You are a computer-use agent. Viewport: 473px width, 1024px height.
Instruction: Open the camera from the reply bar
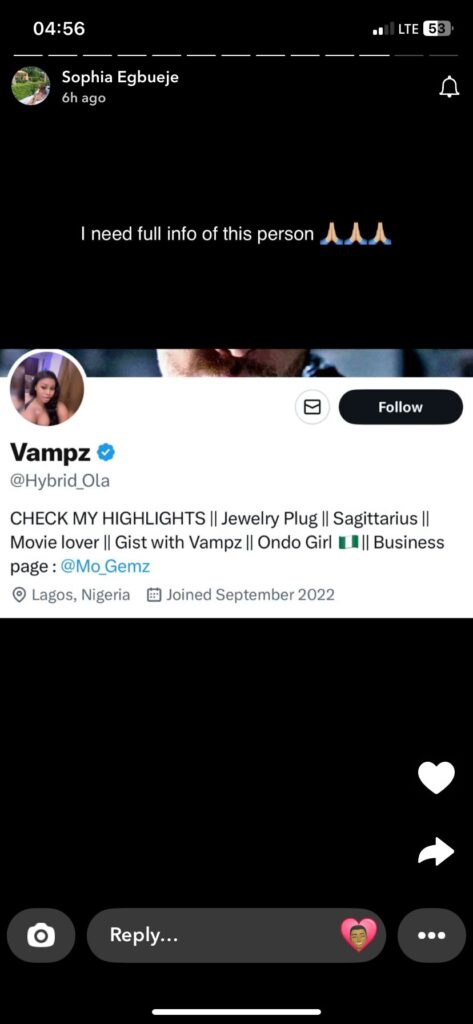(x=41, y=935)
